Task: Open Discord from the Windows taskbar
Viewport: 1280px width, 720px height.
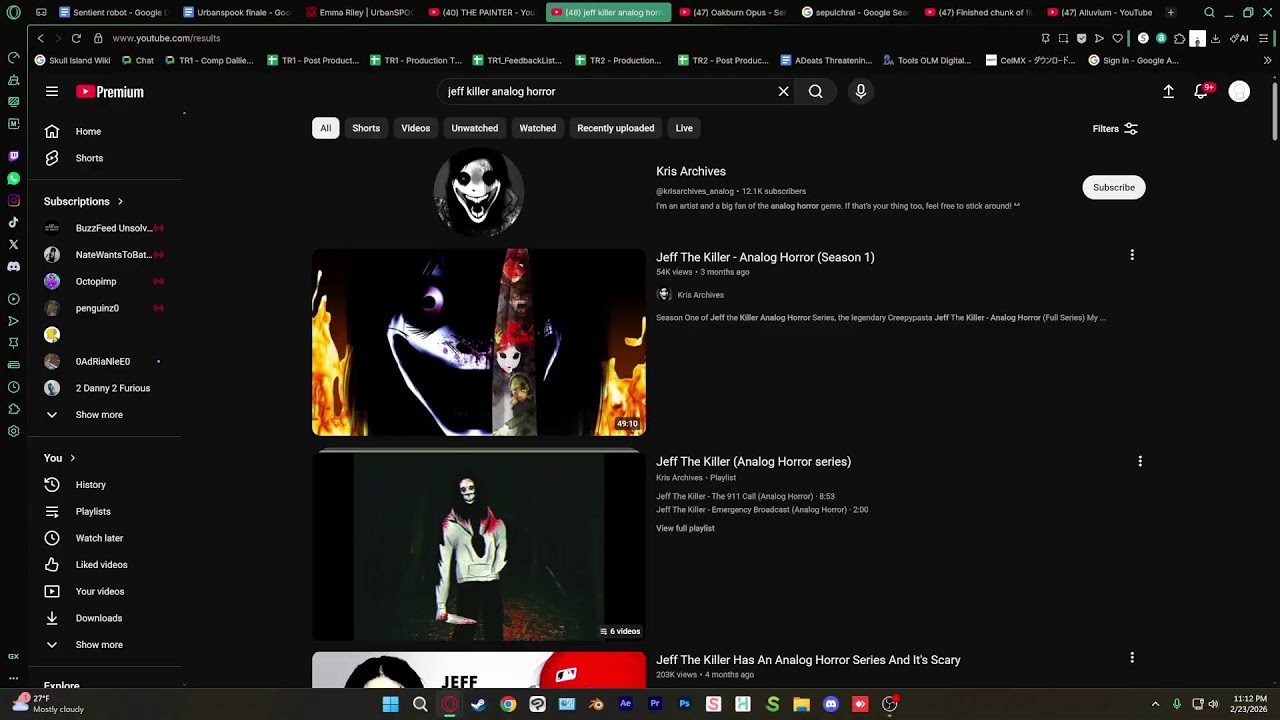Action: coord(830,704)
